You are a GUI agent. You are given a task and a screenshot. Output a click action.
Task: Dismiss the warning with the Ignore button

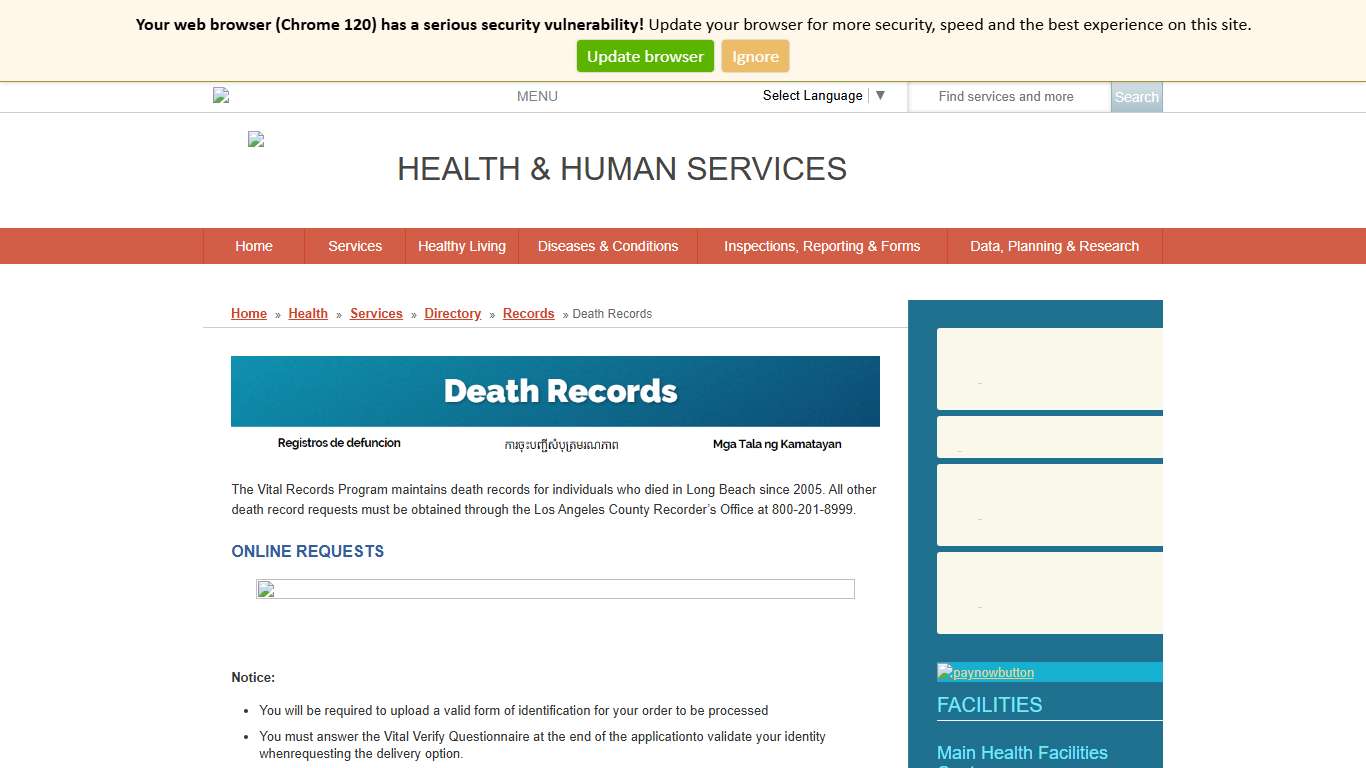(x=755, y=56)
